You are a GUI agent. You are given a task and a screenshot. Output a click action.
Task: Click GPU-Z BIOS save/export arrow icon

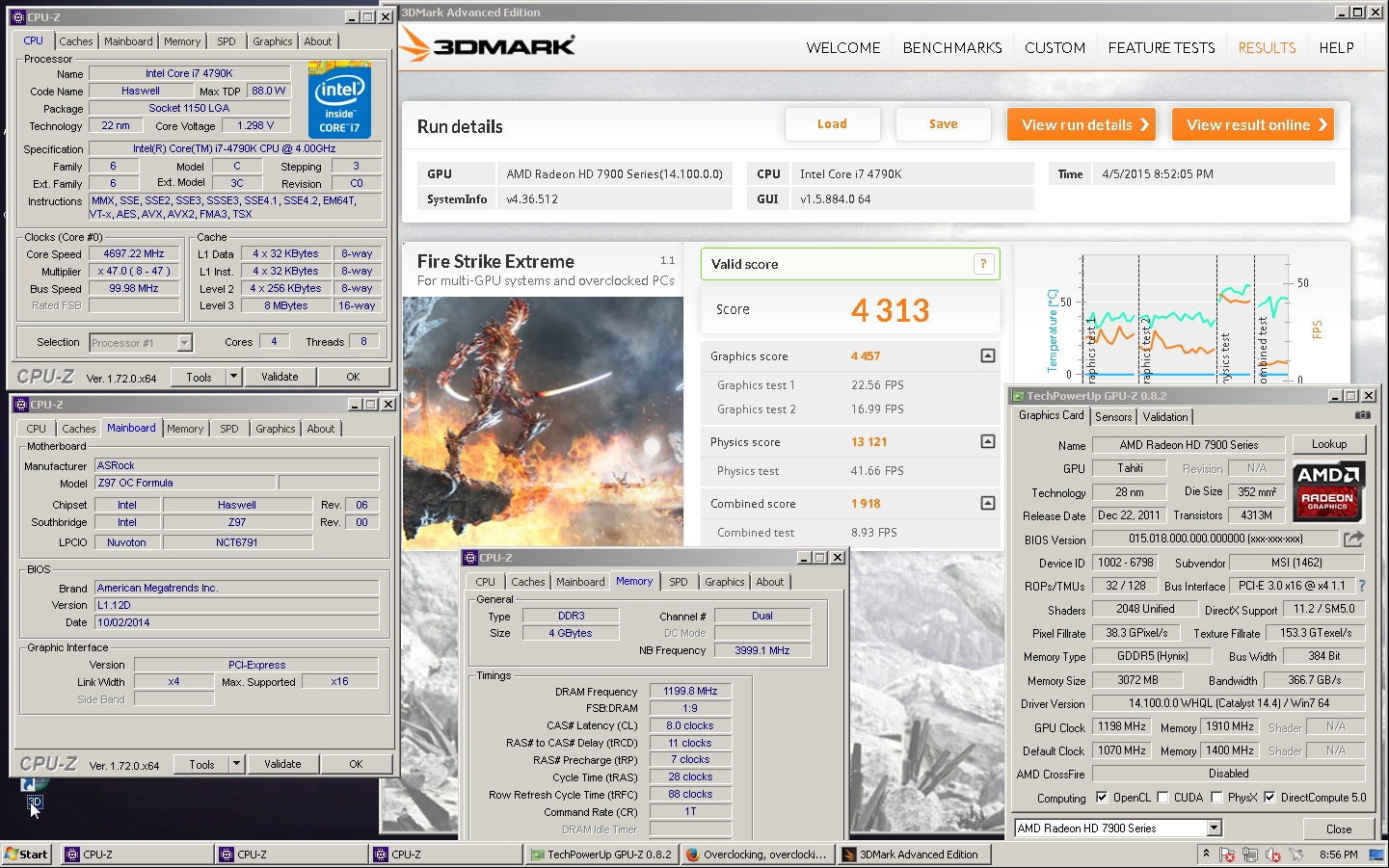(1354, 539)
